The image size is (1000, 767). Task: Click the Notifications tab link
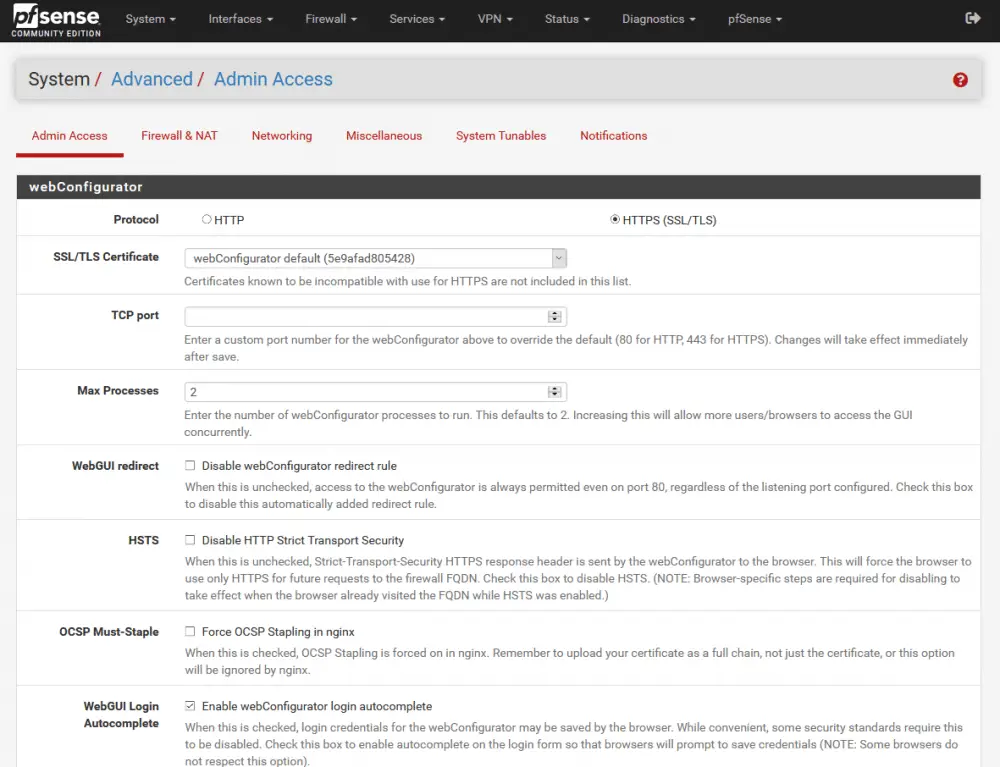[x=613, y=135]
